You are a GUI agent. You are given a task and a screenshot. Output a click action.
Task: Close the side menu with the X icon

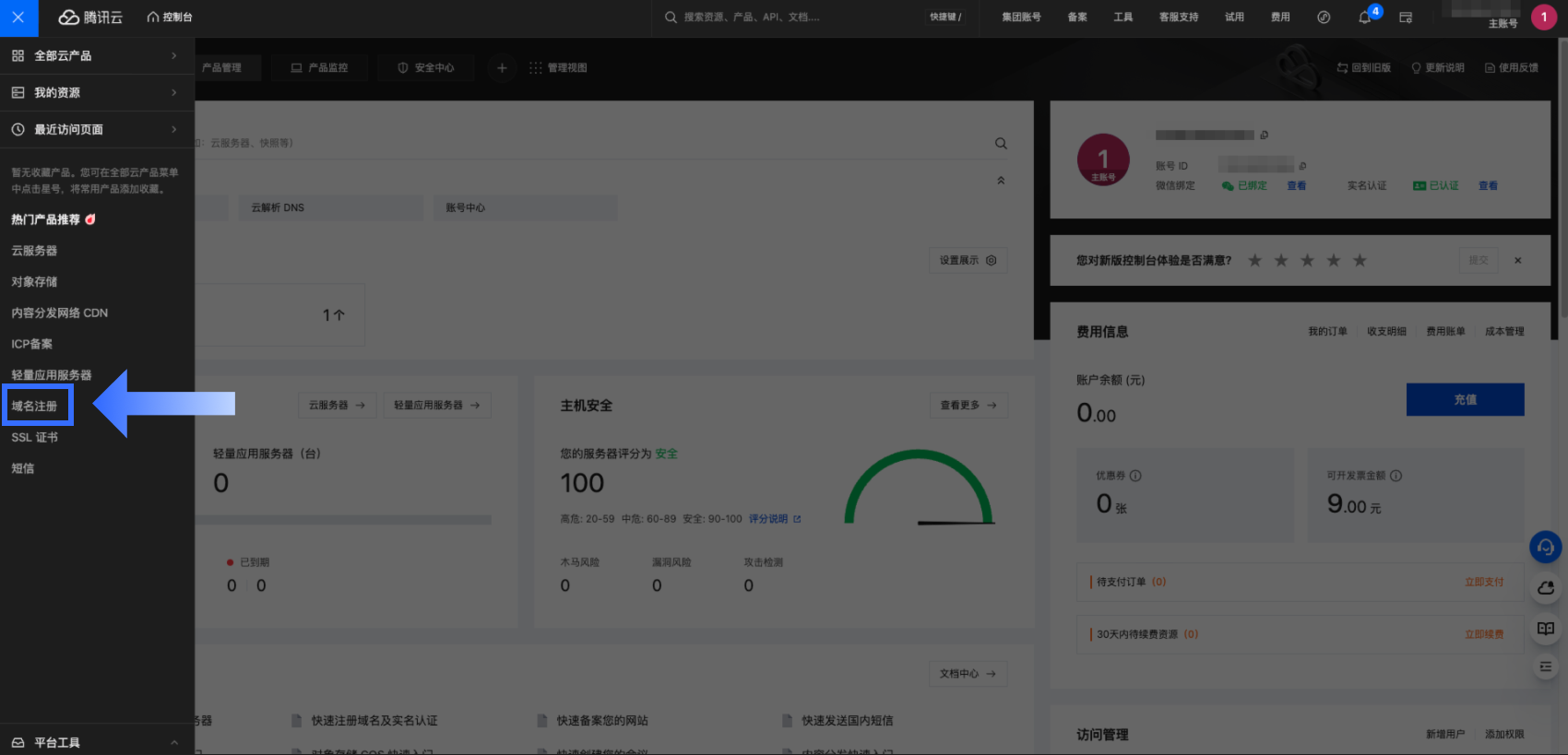tap(18, 18)
